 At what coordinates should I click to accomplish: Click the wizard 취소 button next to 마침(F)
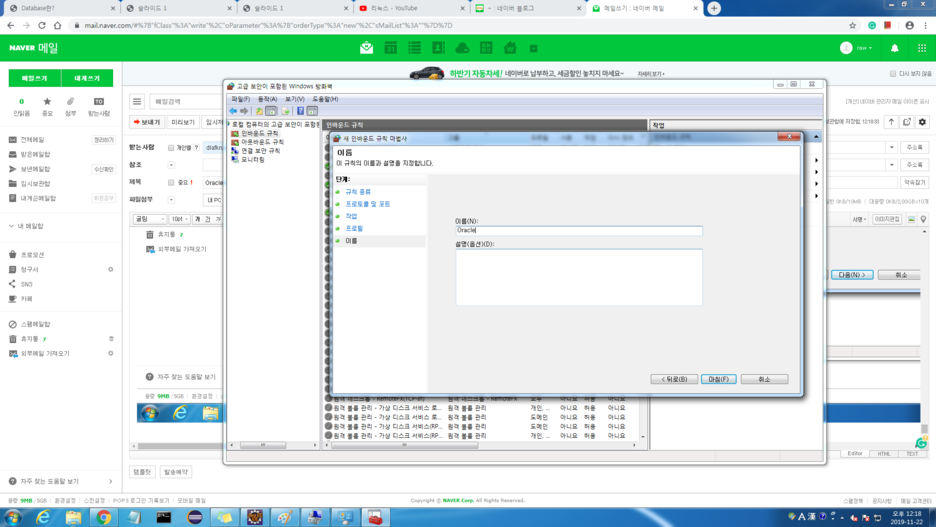764,379
